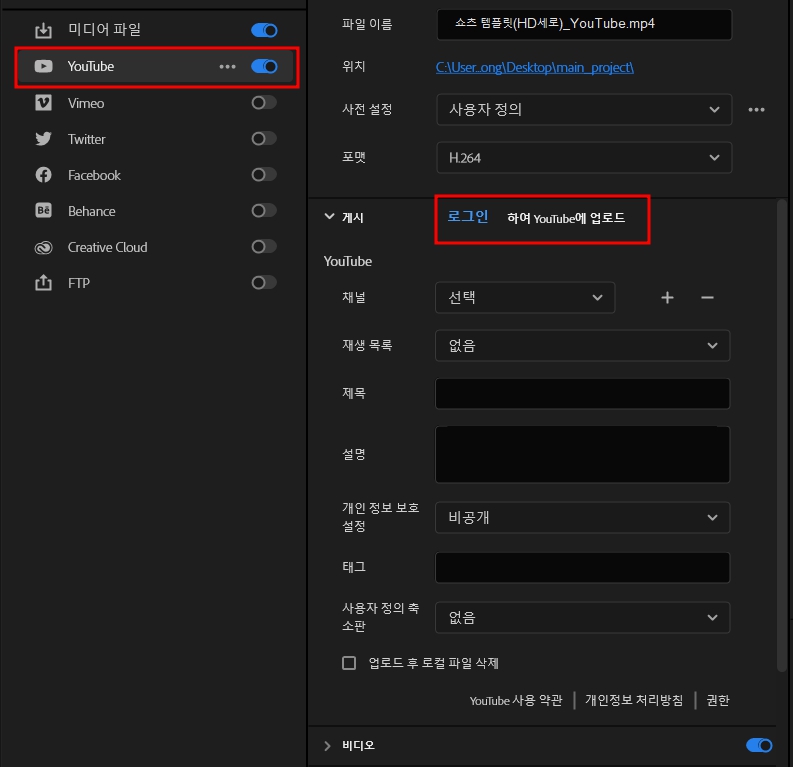Open preset more options dots
The image size is (793, 767).
coord(757,110)
